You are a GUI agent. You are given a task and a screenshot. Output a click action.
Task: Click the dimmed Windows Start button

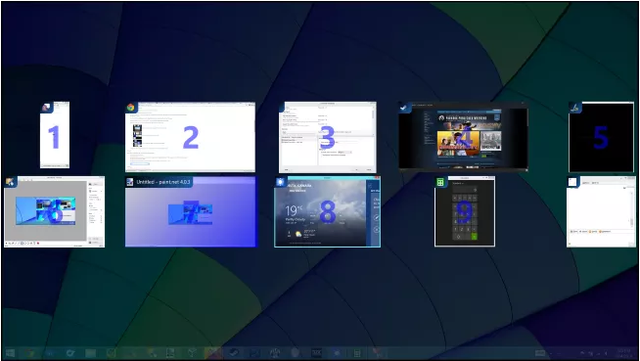10,353
